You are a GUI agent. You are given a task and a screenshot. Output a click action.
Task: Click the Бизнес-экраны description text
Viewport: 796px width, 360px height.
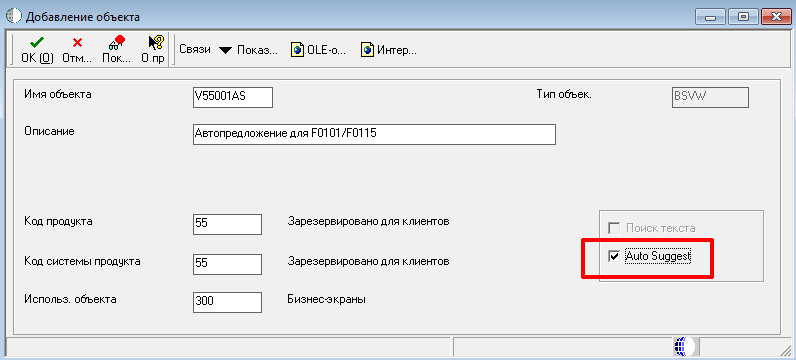click(x=326, y=299)
